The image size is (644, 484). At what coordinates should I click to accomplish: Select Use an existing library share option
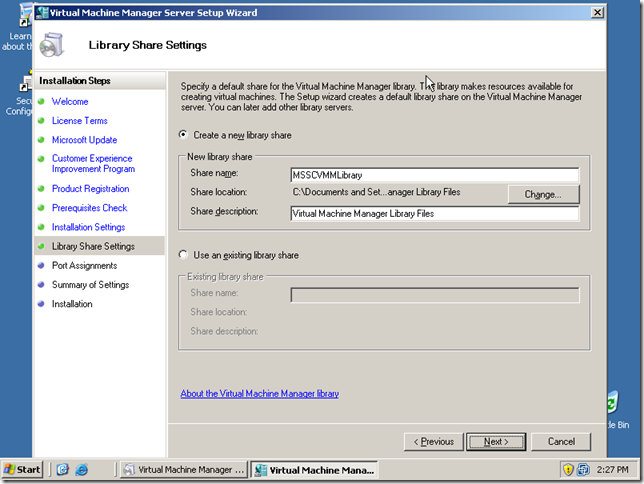click(183, 255)
